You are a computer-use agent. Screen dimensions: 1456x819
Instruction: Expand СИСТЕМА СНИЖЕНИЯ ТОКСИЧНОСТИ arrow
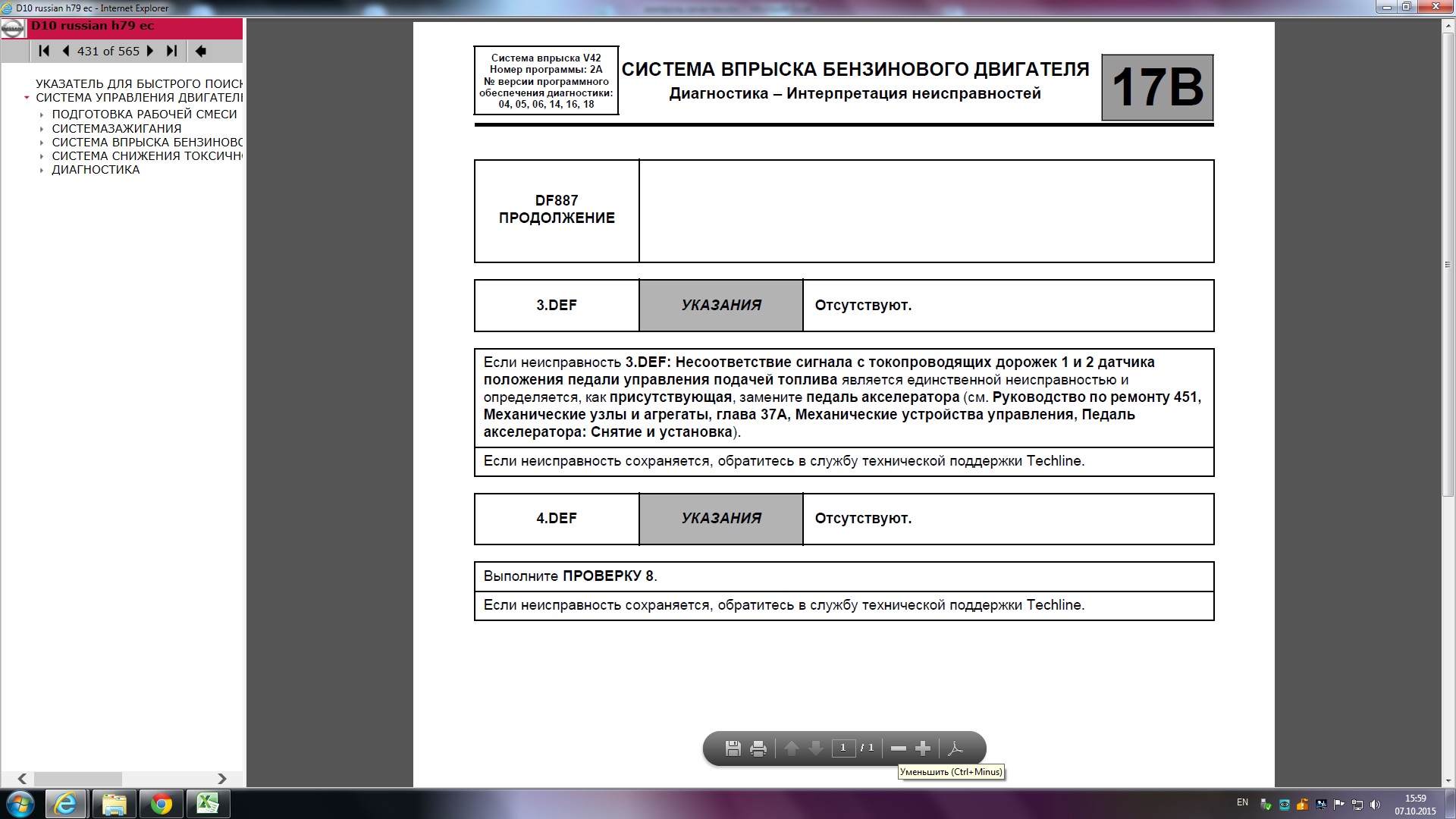pos(42,156)
